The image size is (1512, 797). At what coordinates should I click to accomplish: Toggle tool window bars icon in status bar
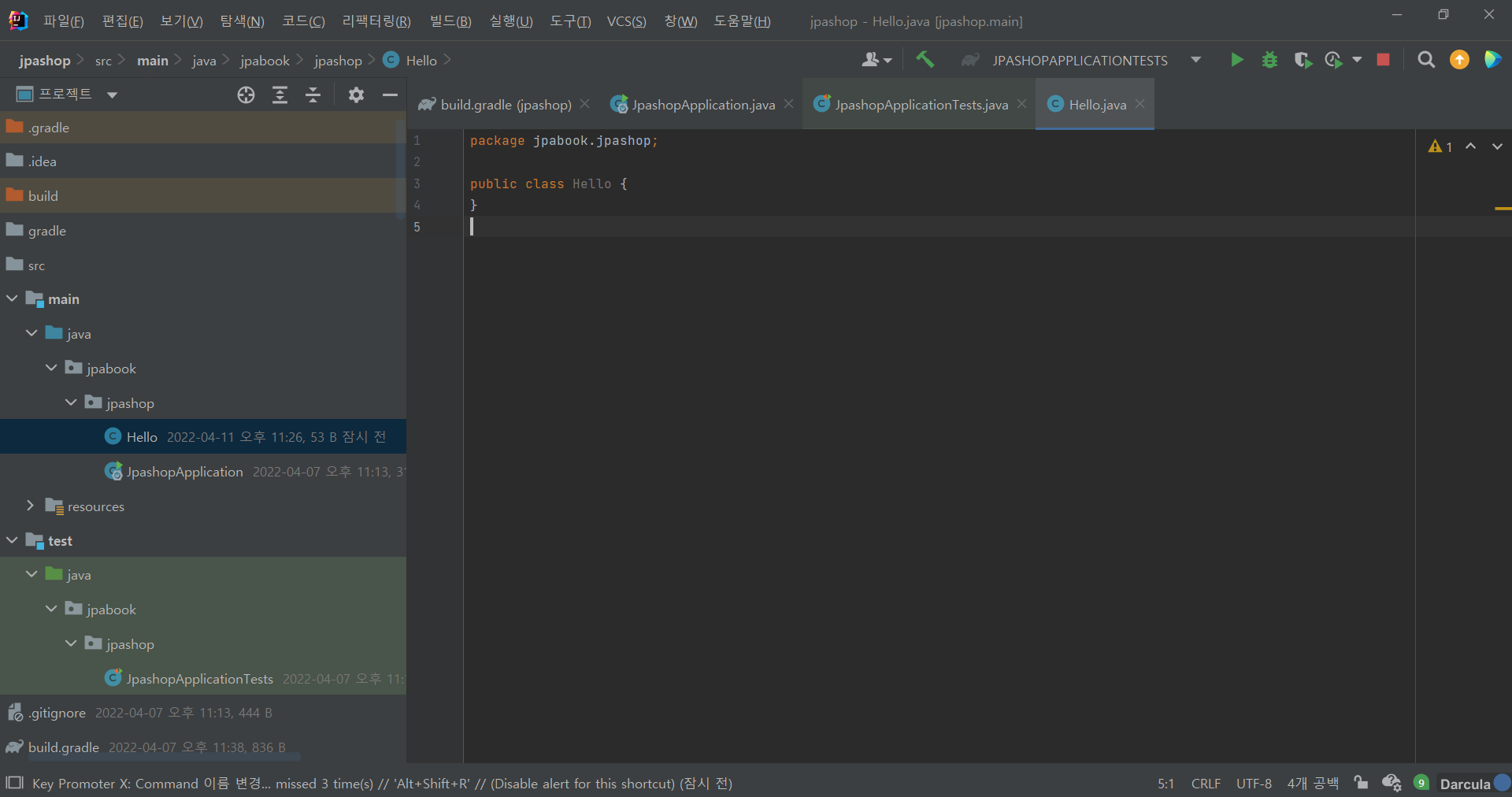pyautogui.click(x=14, y=783)
